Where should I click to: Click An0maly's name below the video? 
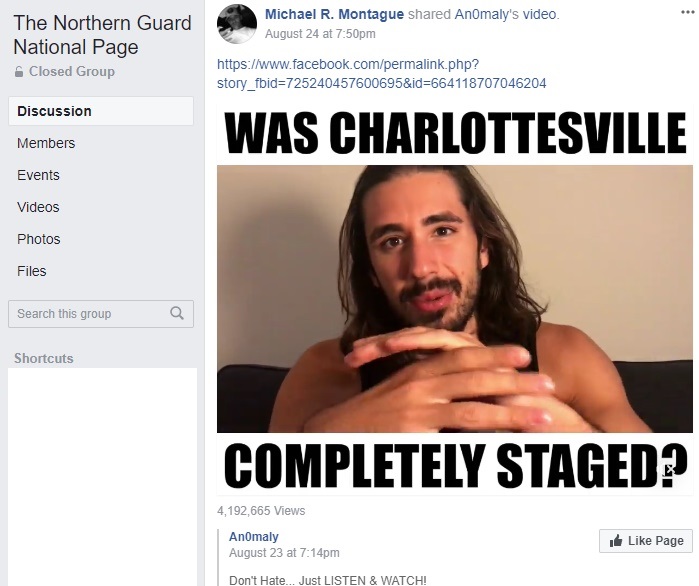click(x=254, y=537)
